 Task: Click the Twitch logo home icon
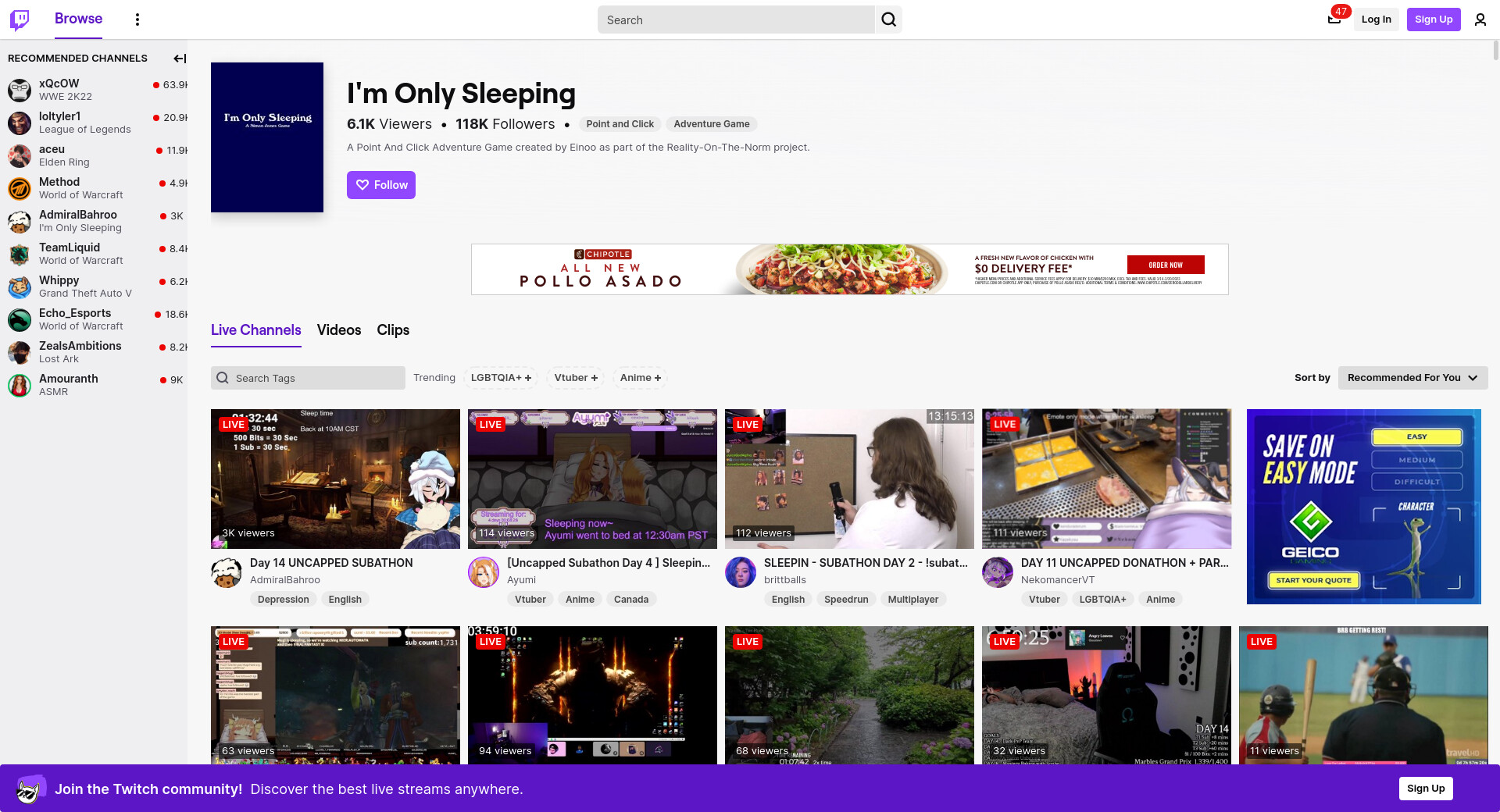20,20
